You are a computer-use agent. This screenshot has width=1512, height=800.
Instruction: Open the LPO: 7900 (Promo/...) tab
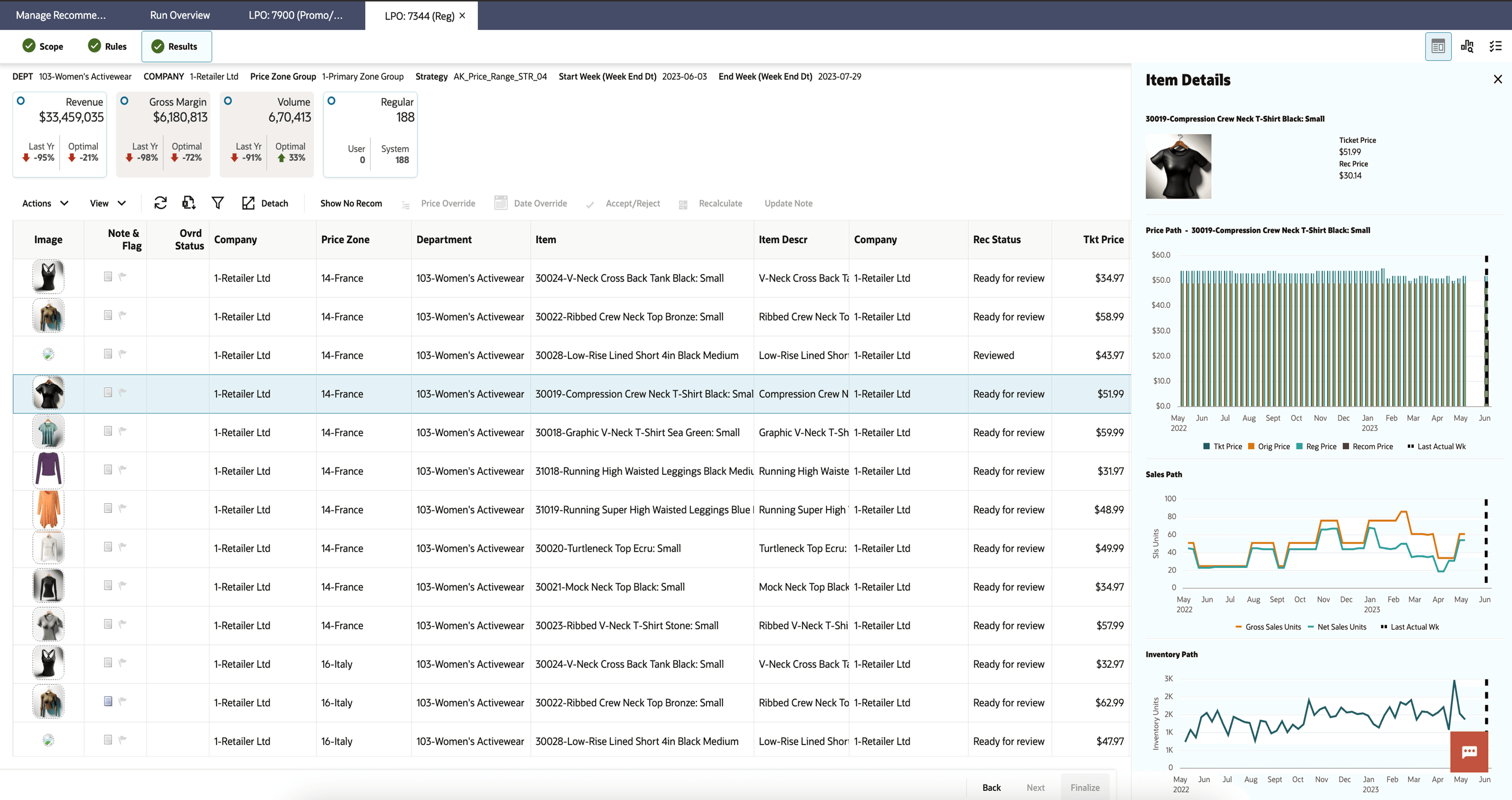click(295, 15)
